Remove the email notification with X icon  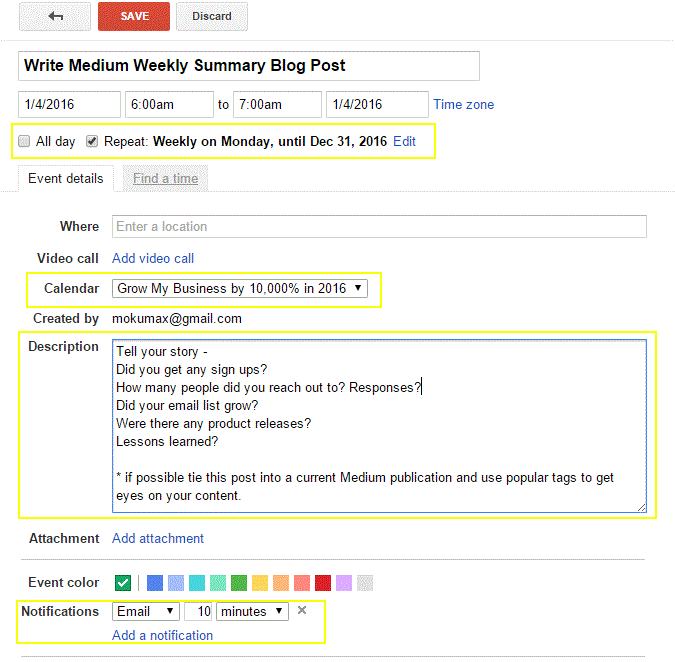point(302,610)
